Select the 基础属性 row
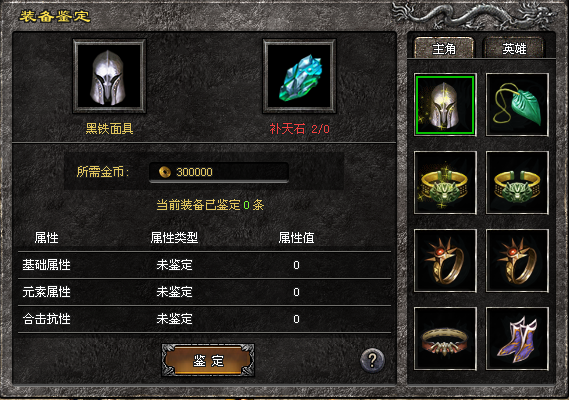569x400 pixels. (x=204, y=265)
